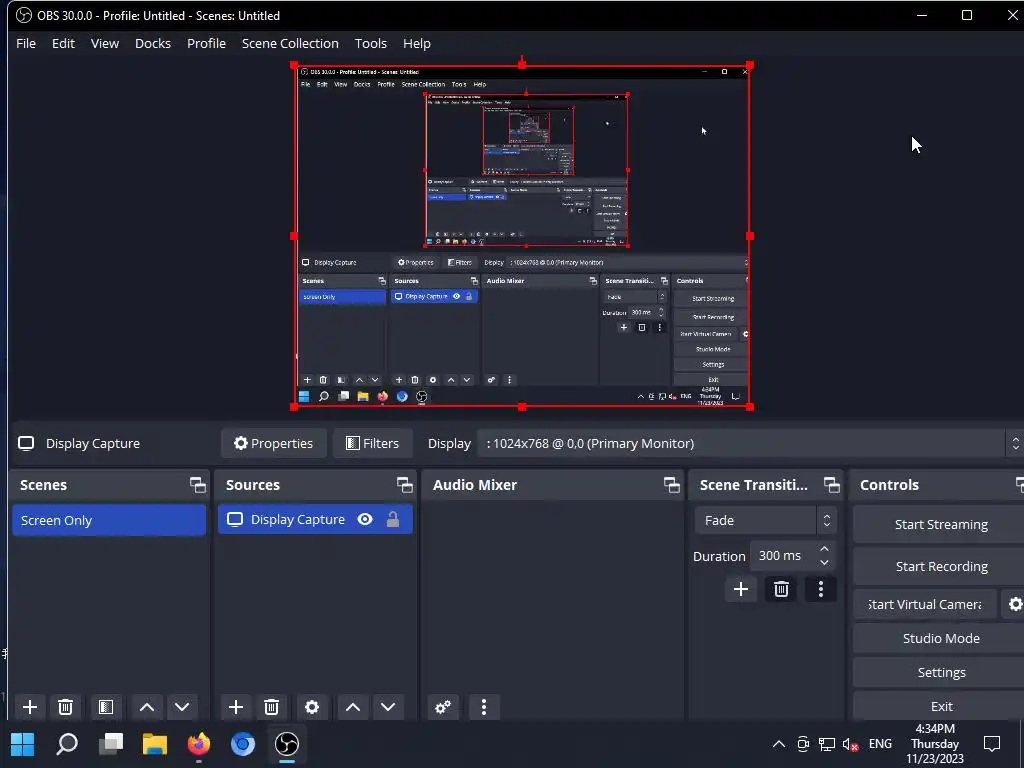Image resolution: width=1024 pixels, height=768 pixels.
Task: Open the File menu
Action: pos(26,43)
